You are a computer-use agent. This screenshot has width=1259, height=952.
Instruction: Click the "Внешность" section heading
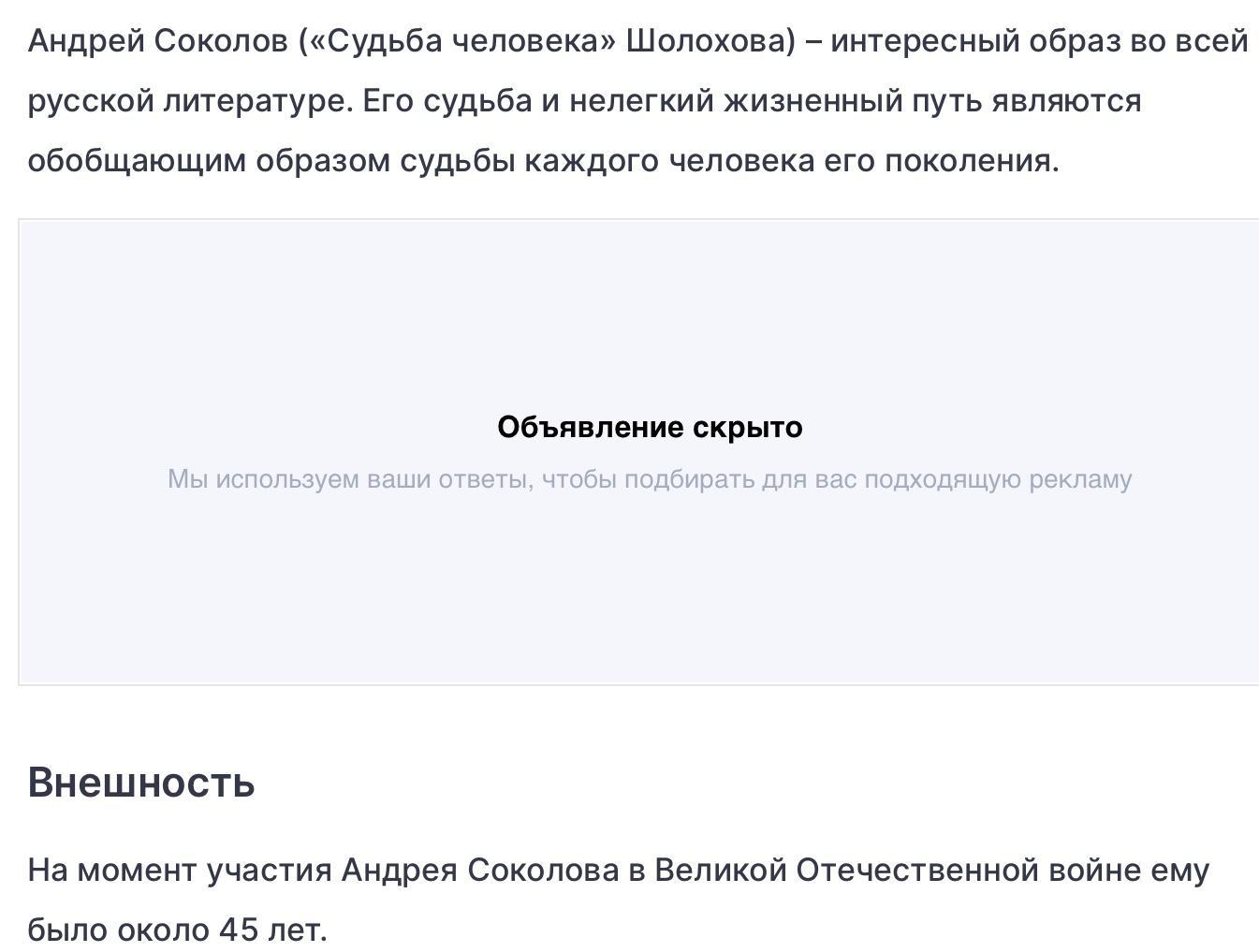[141, 782]
